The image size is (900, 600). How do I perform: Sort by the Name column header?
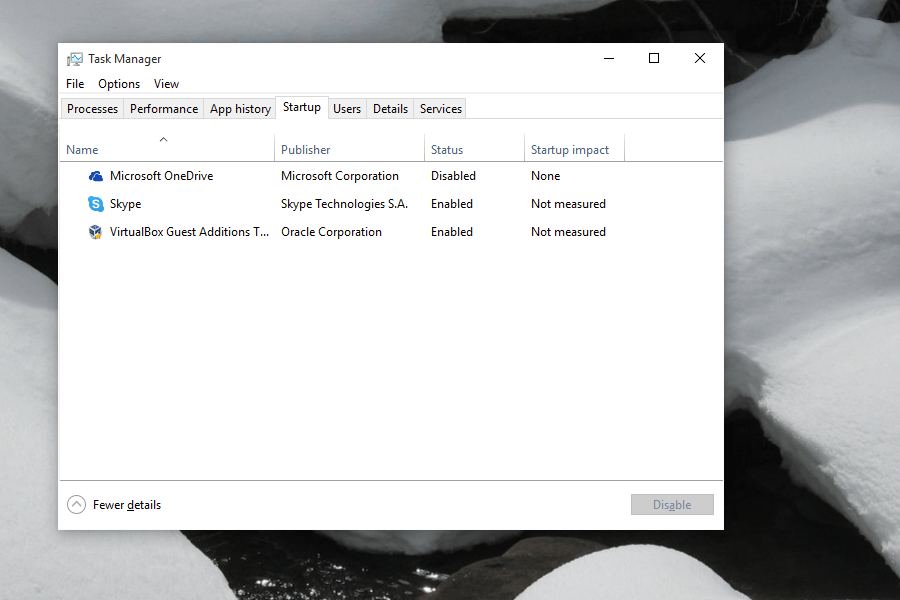coord(167,149)
